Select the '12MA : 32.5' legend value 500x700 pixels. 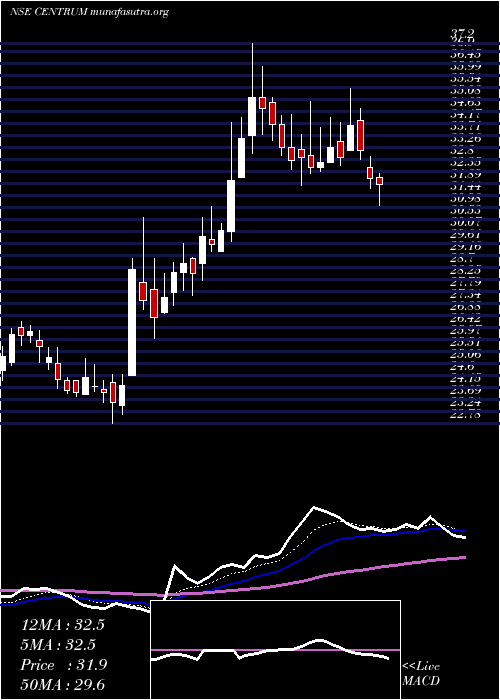tap(62, 625)
